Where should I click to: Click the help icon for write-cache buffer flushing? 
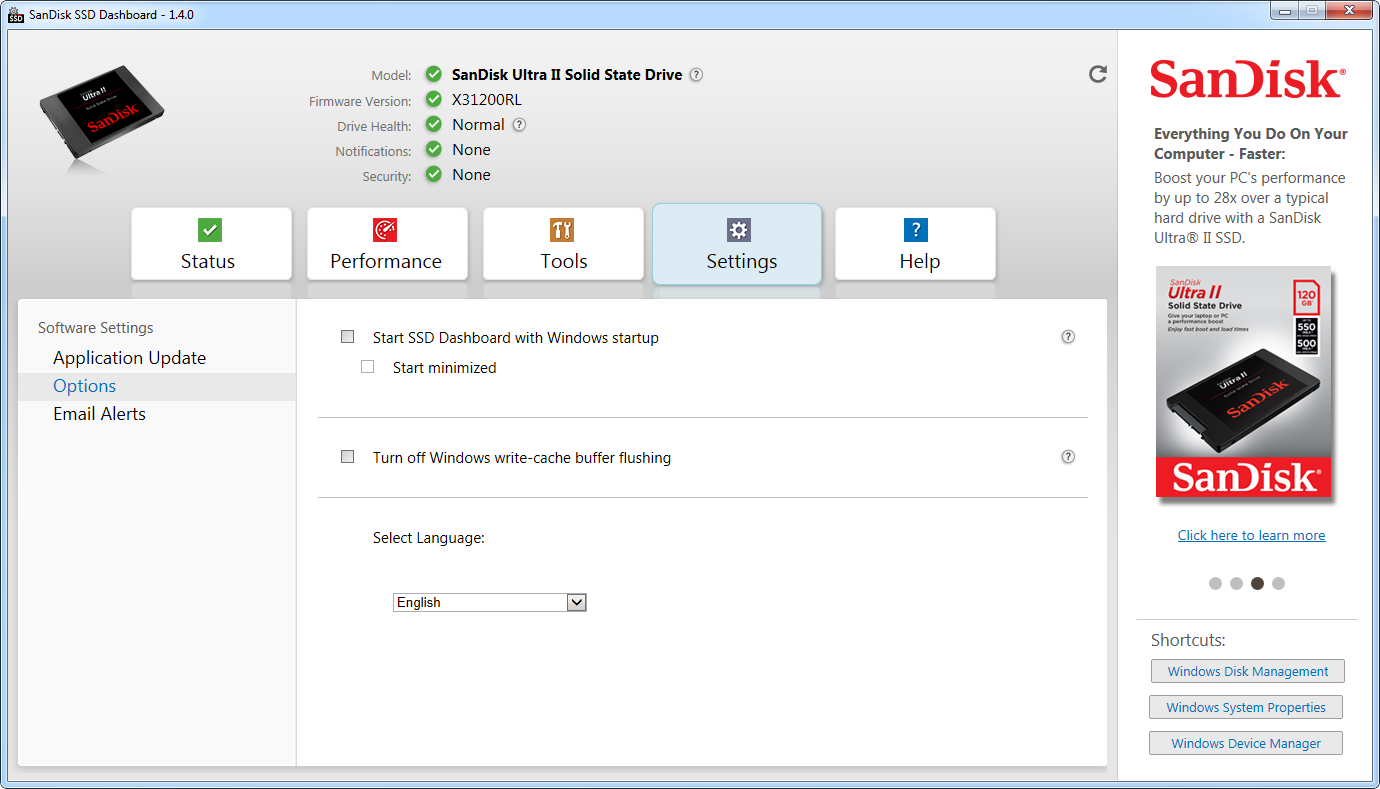[1068, 457]
